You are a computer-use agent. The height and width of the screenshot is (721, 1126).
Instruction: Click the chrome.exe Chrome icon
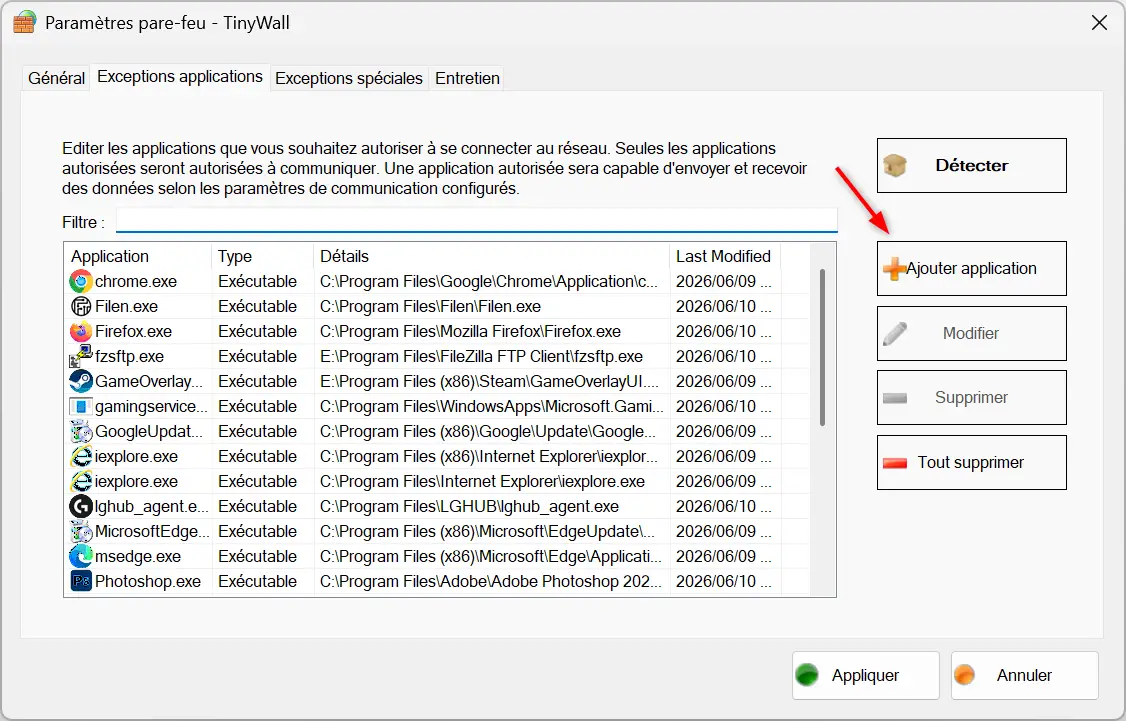[80, 282]
